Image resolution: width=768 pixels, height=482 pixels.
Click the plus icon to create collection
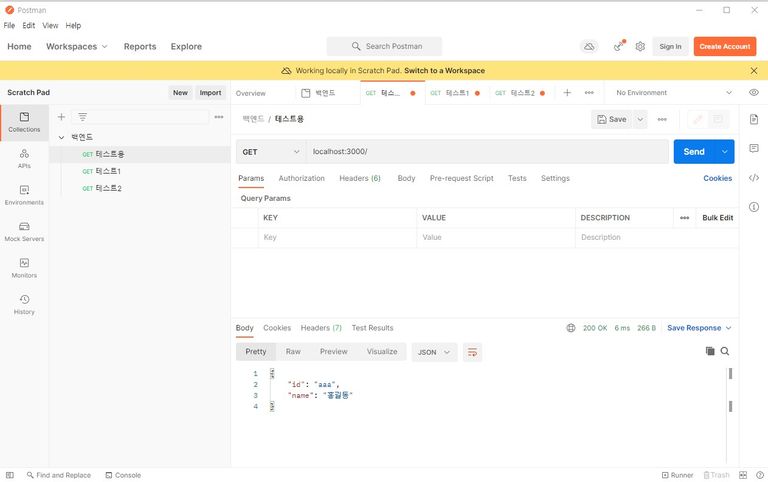tap(61, 117)
